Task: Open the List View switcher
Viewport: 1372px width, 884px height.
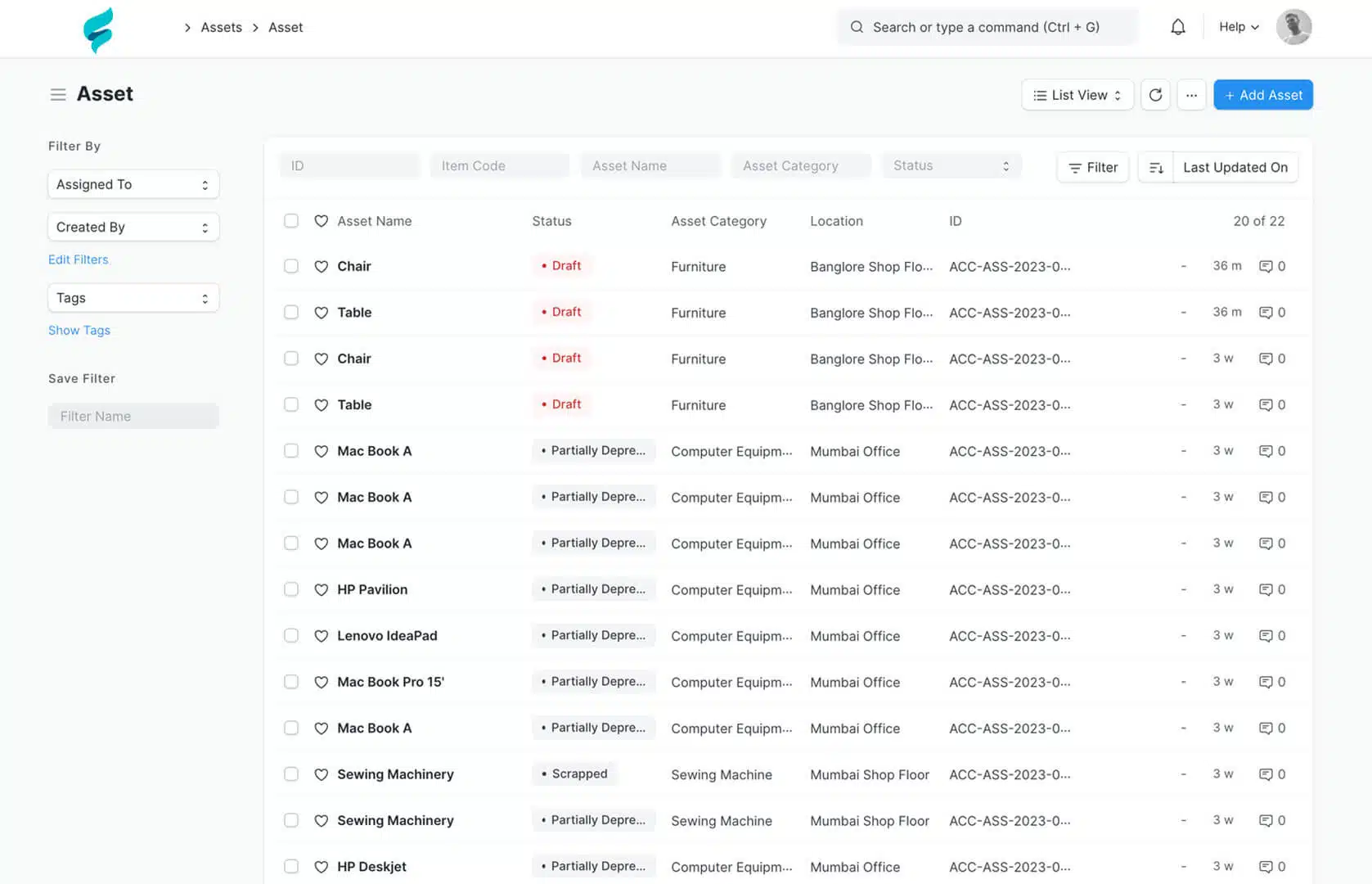Action: (1077, 95)
